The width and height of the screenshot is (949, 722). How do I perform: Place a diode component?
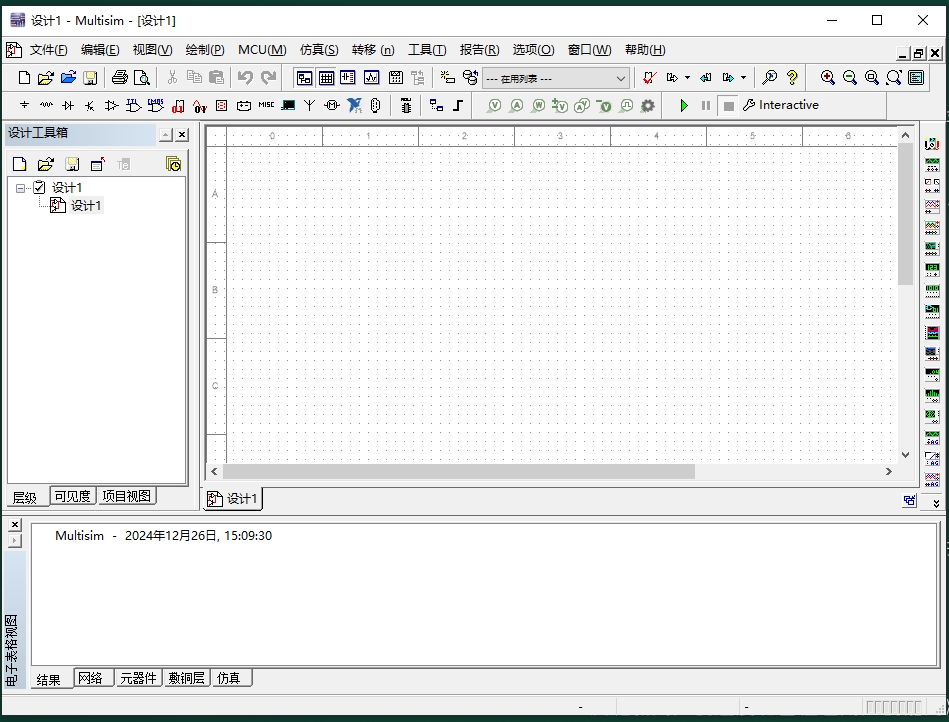68,105
